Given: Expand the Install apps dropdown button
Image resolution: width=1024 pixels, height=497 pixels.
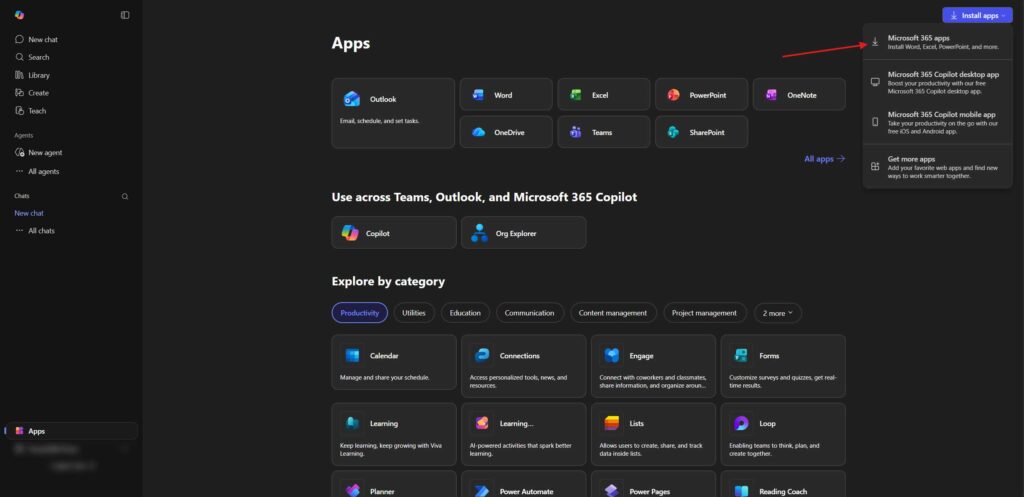Looking at the screenshot, I should [x=977, y=16].
